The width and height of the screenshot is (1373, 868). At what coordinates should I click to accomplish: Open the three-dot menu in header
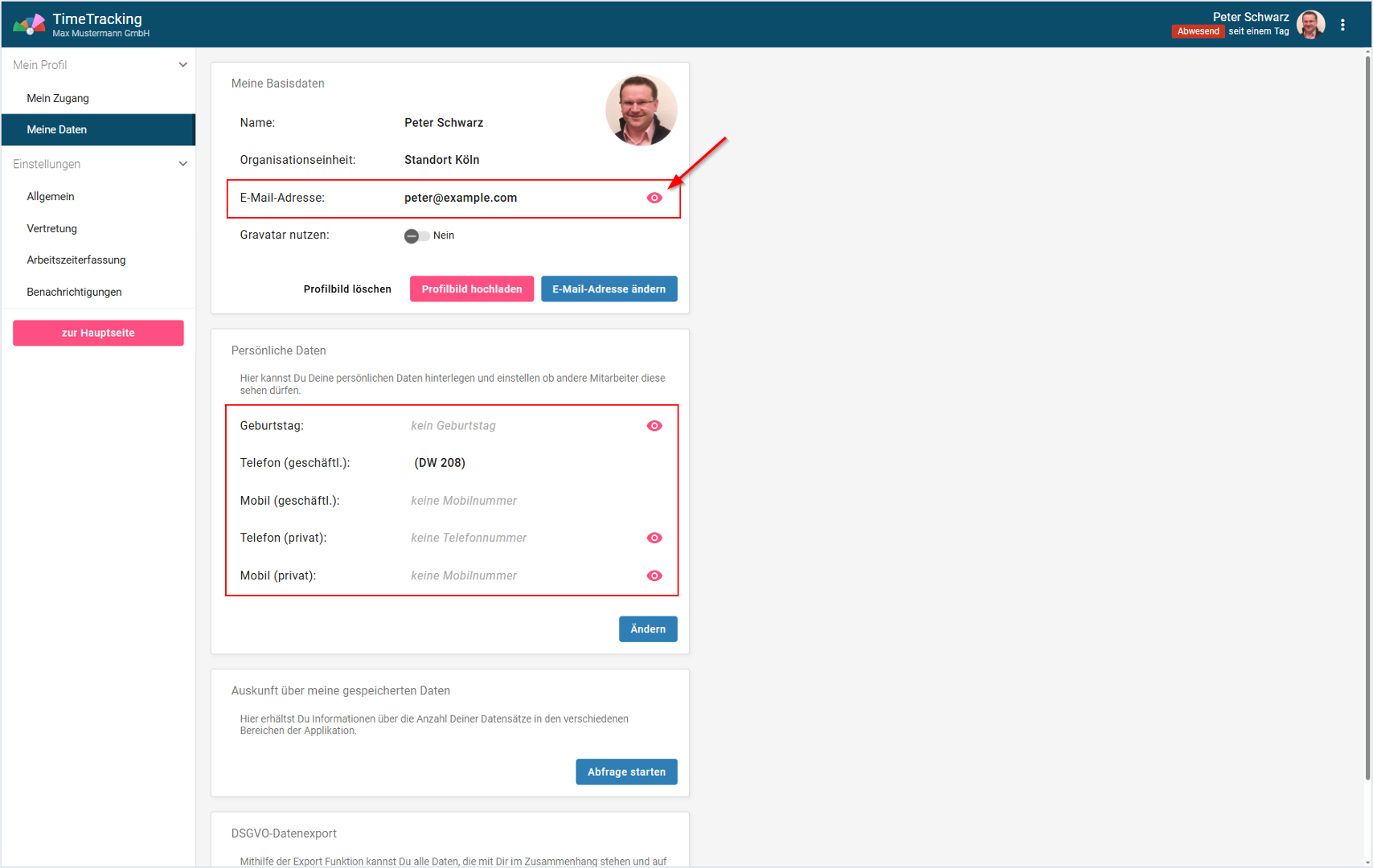[x=1342, y=25]
